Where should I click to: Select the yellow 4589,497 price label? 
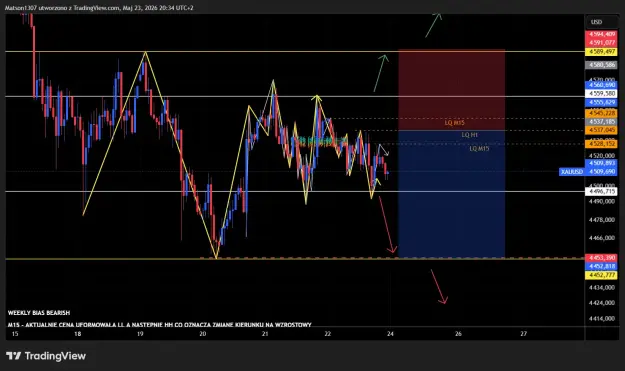coord(601,52)
